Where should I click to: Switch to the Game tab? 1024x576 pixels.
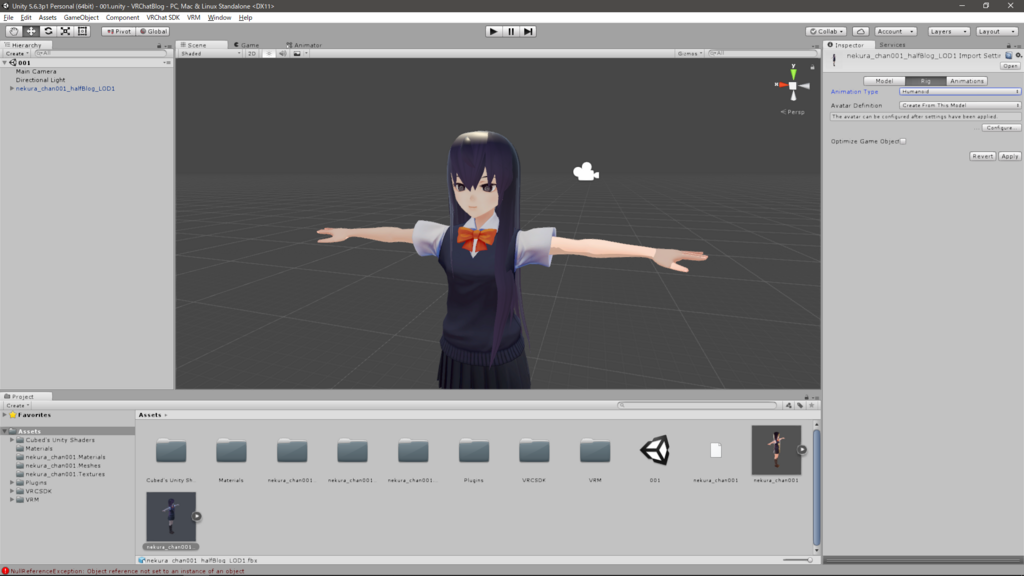247,45
